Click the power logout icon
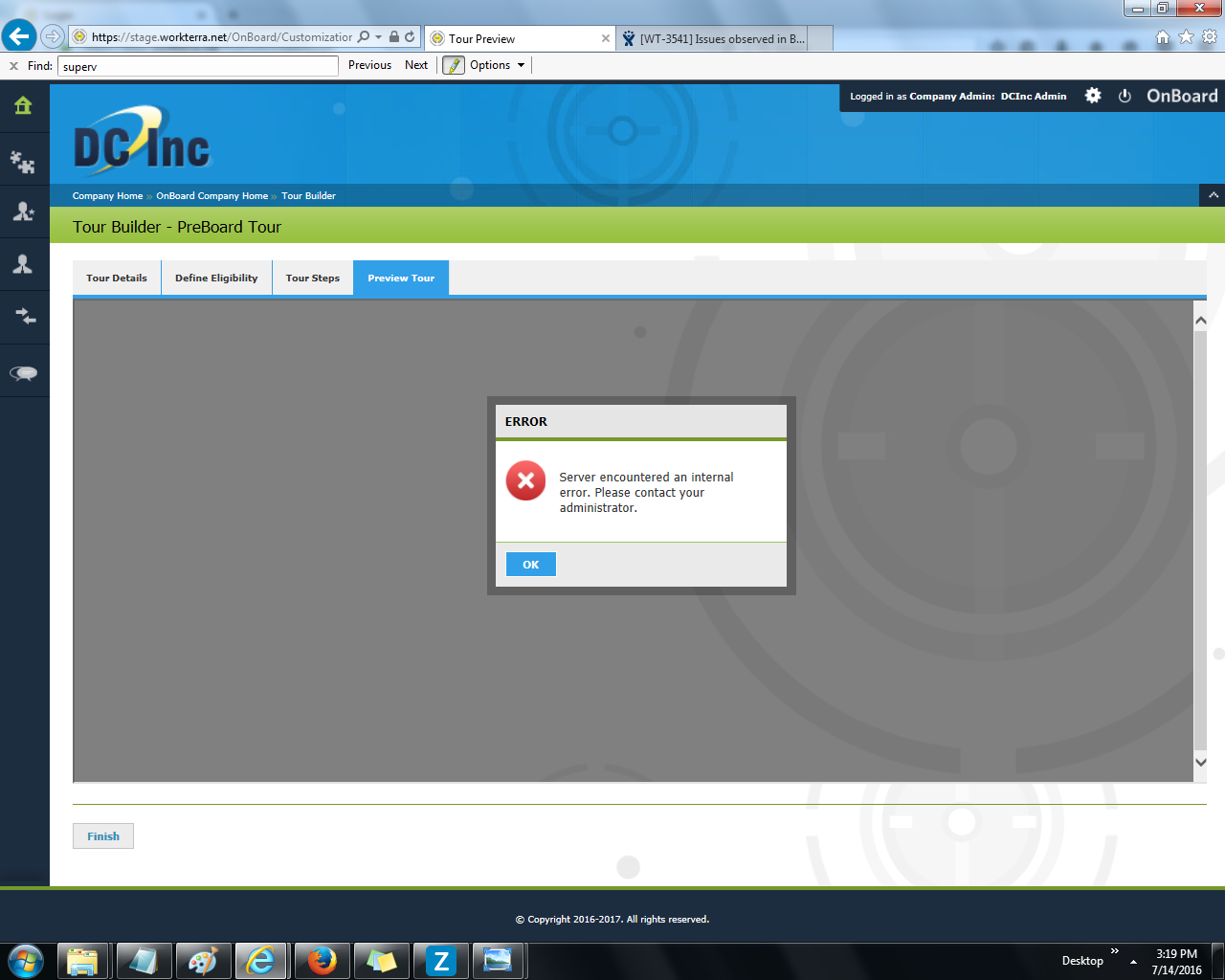 tap(1125, 96)
